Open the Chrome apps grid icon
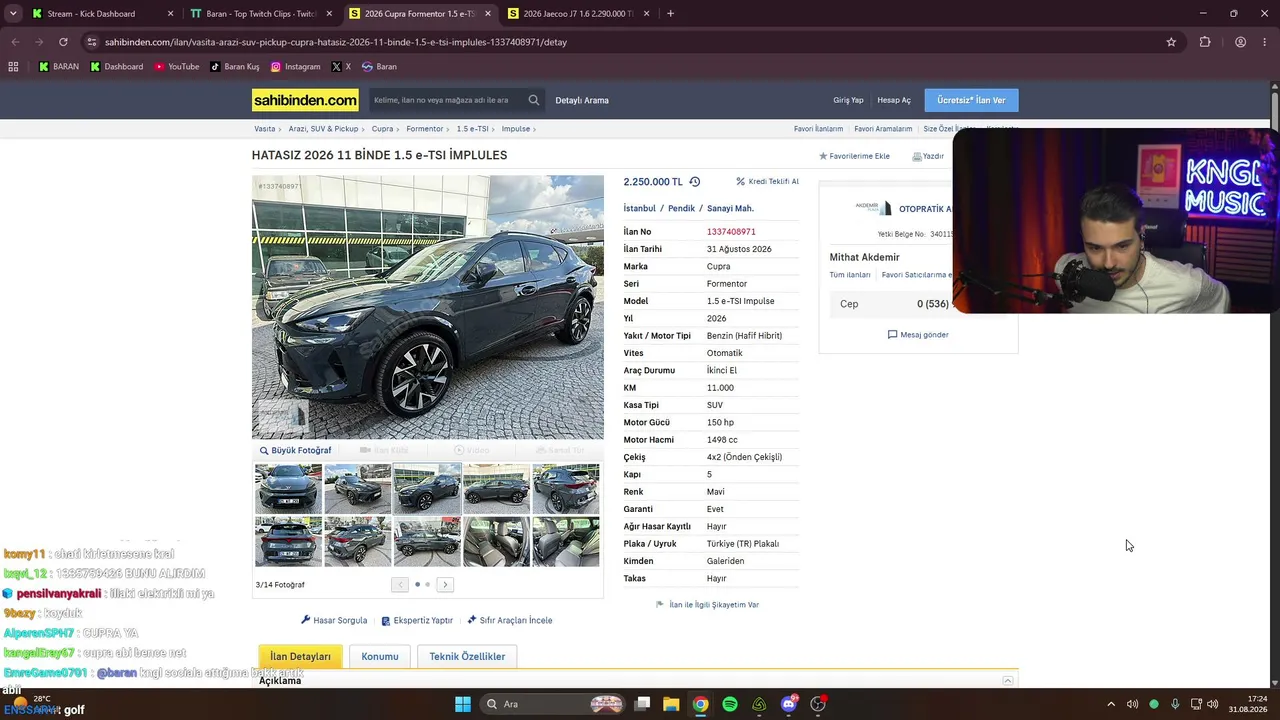The height and width of the screenshot is (720, 1280). tap(13, 67)
